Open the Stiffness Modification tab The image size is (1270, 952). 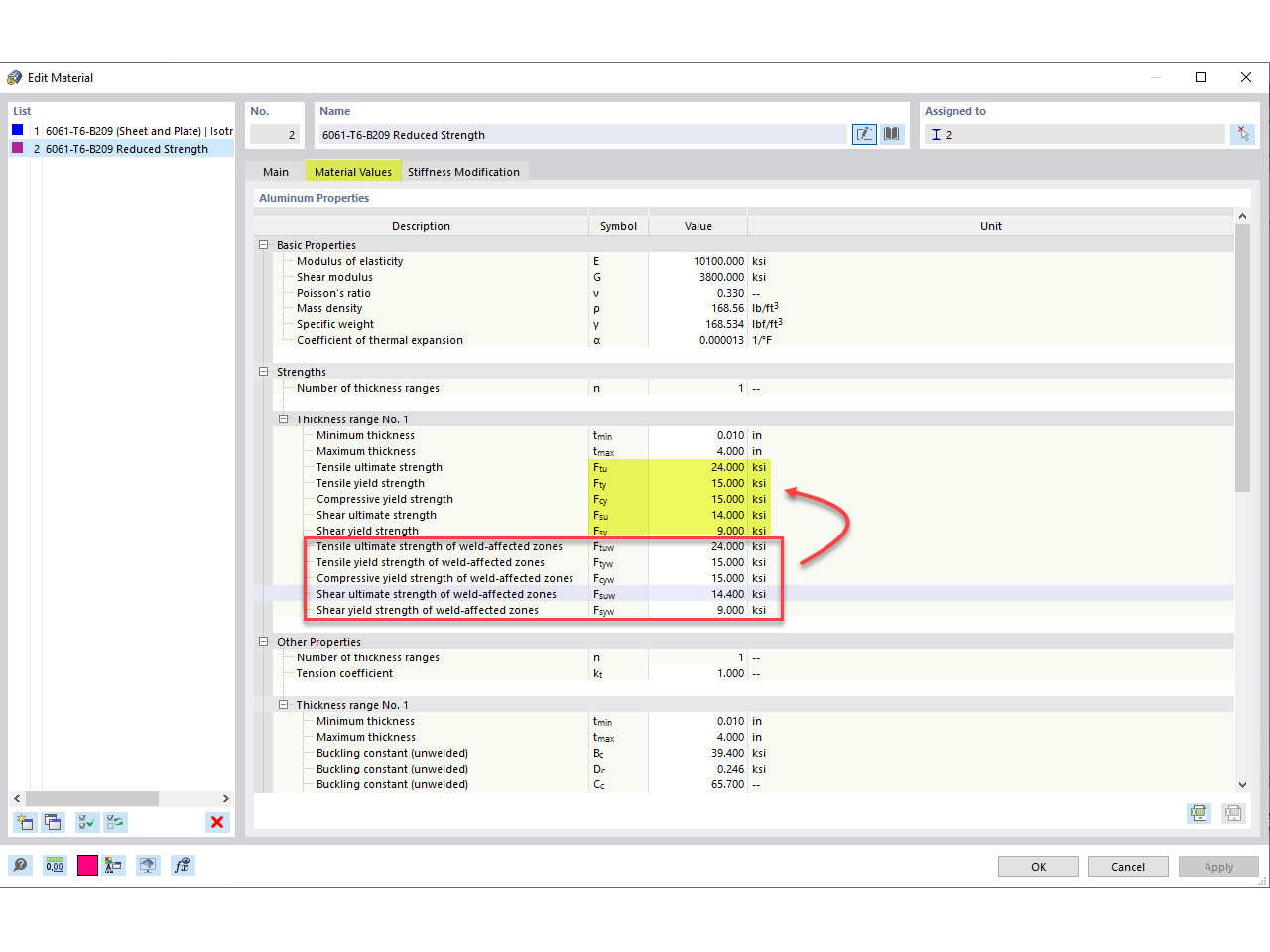[x=463, y=172]
